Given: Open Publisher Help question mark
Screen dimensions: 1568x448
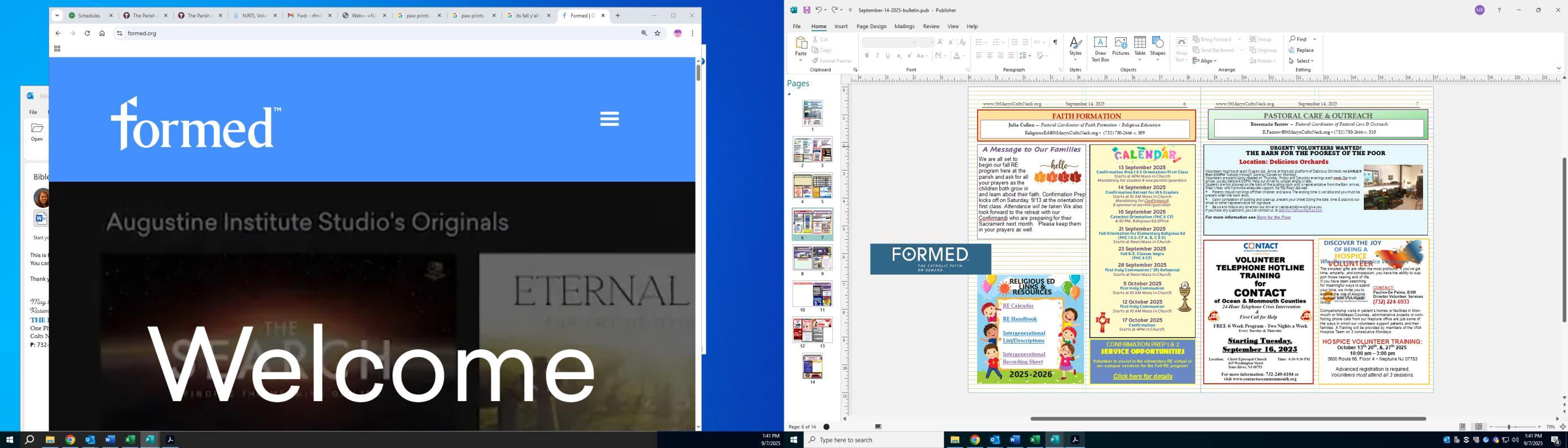Looking at the screenshot, I should (1499, 10).
